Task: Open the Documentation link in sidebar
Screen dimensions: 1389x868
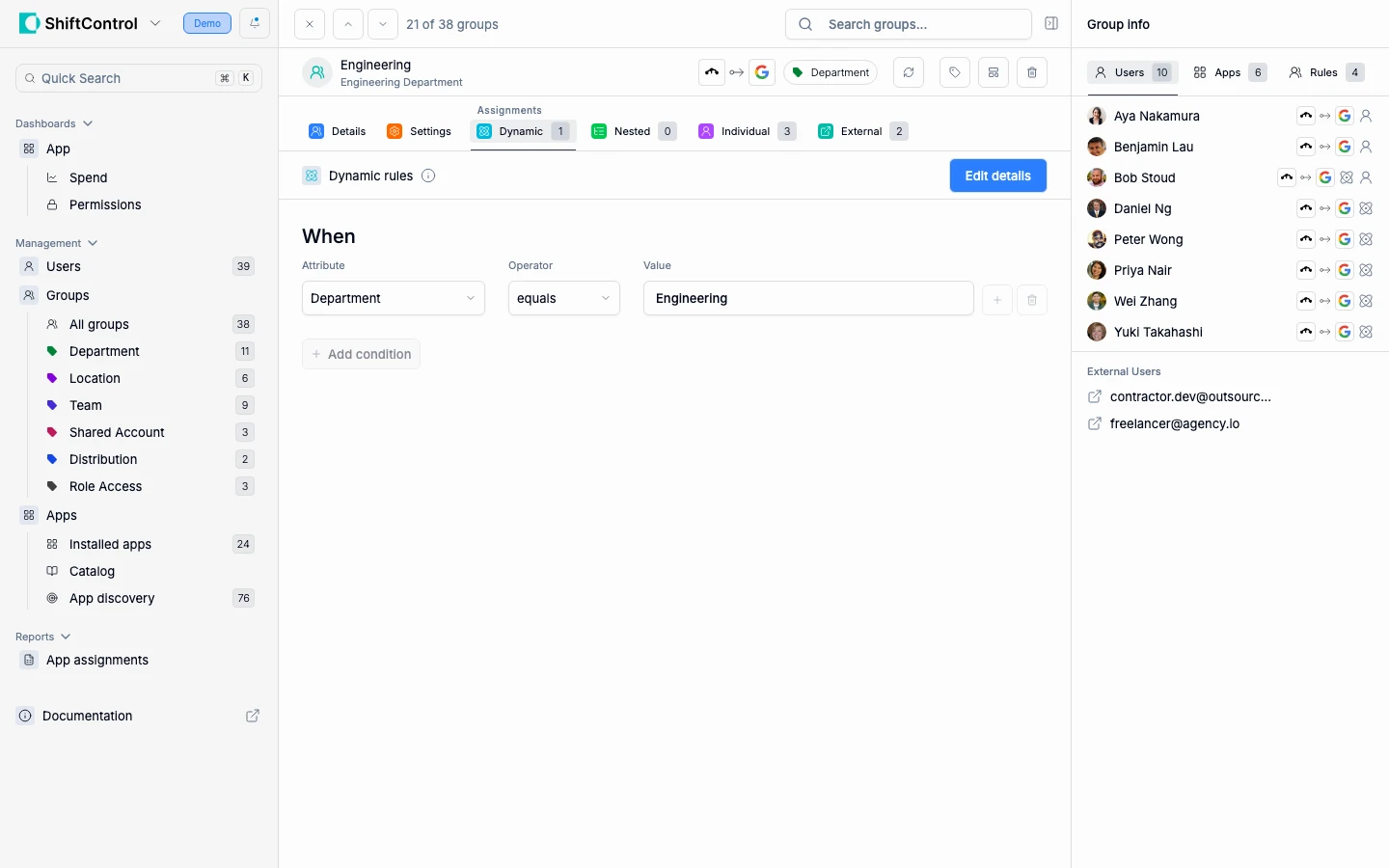Action: [88, 716]
